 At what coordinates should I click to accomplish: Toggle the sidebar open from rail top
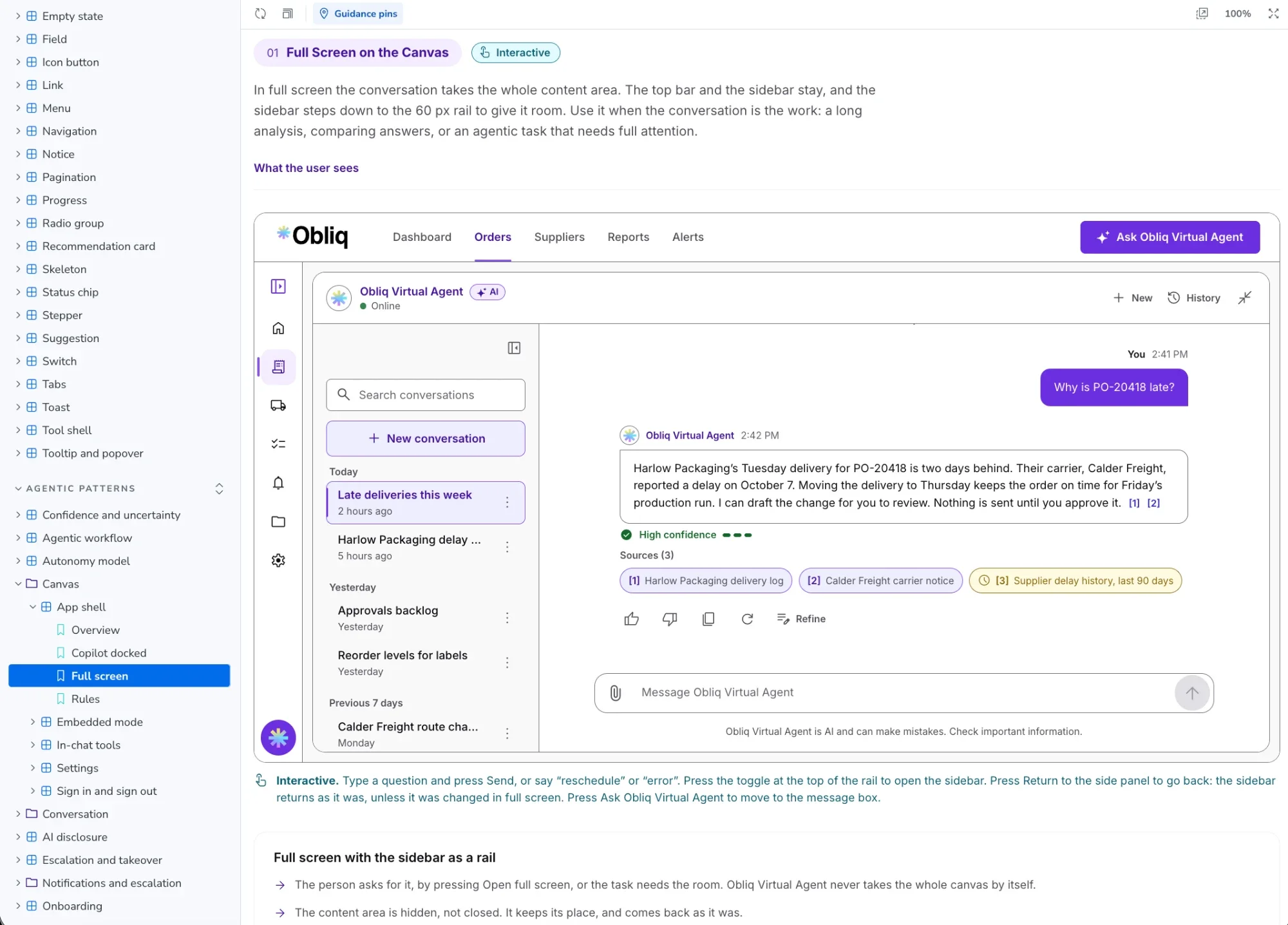278,287
